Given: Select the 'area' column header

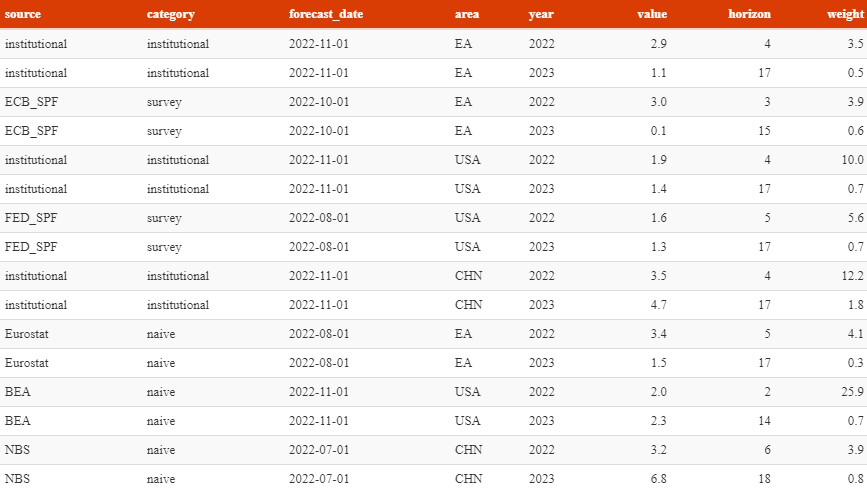Looking at the screenshot, I should 467,14.
